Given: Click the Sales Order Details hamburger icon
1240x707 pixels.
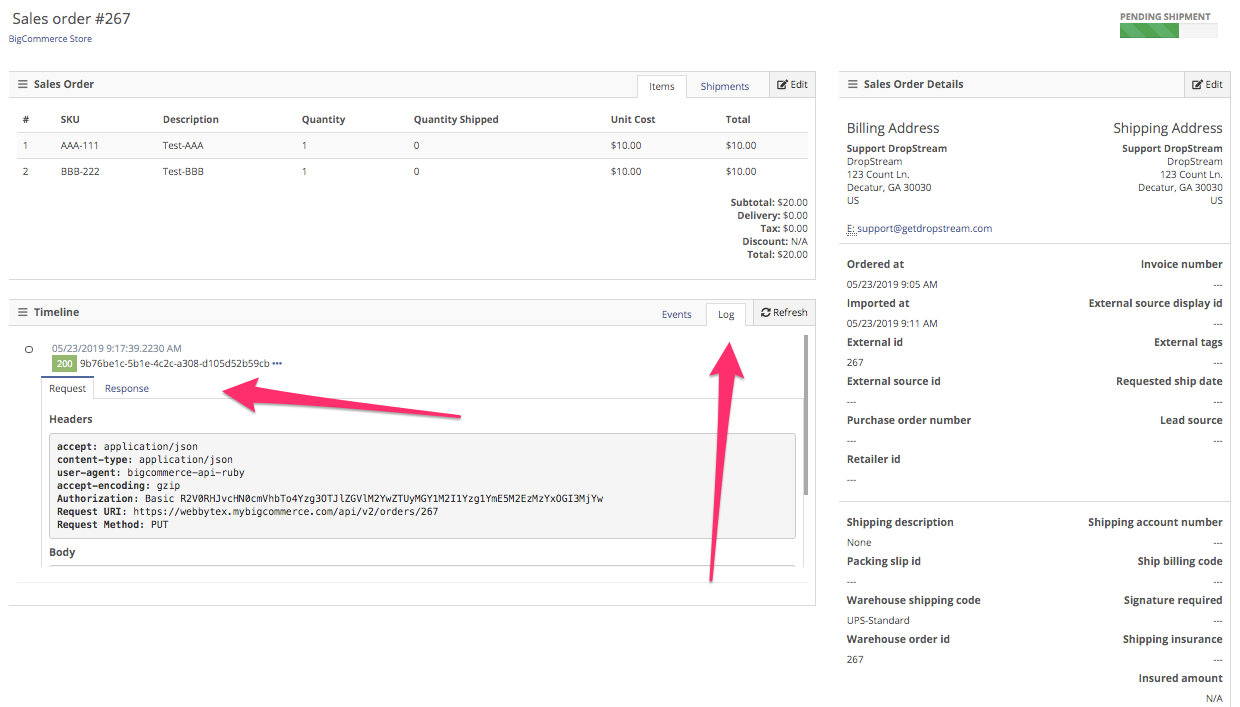Looking at the screenshot, I should tap(853, 85).
